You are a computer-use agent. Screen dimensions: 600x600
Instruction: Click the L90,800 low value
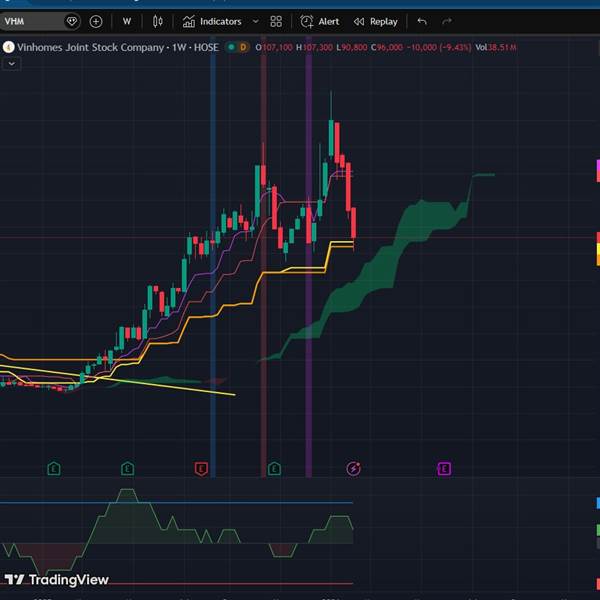tap(352, 47)
